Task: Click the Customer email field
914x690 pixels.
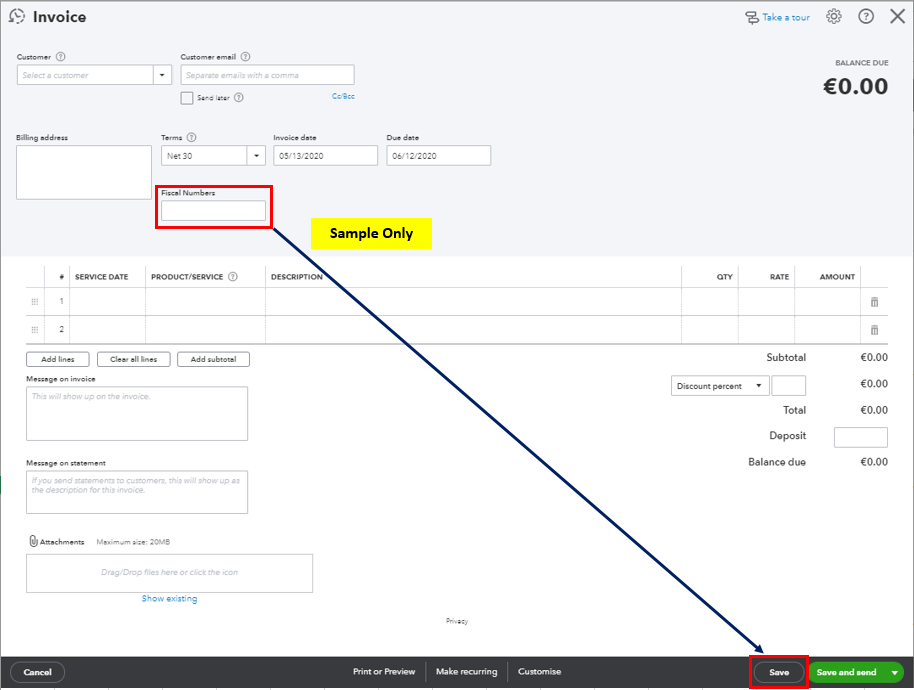Action: [267, 75]
